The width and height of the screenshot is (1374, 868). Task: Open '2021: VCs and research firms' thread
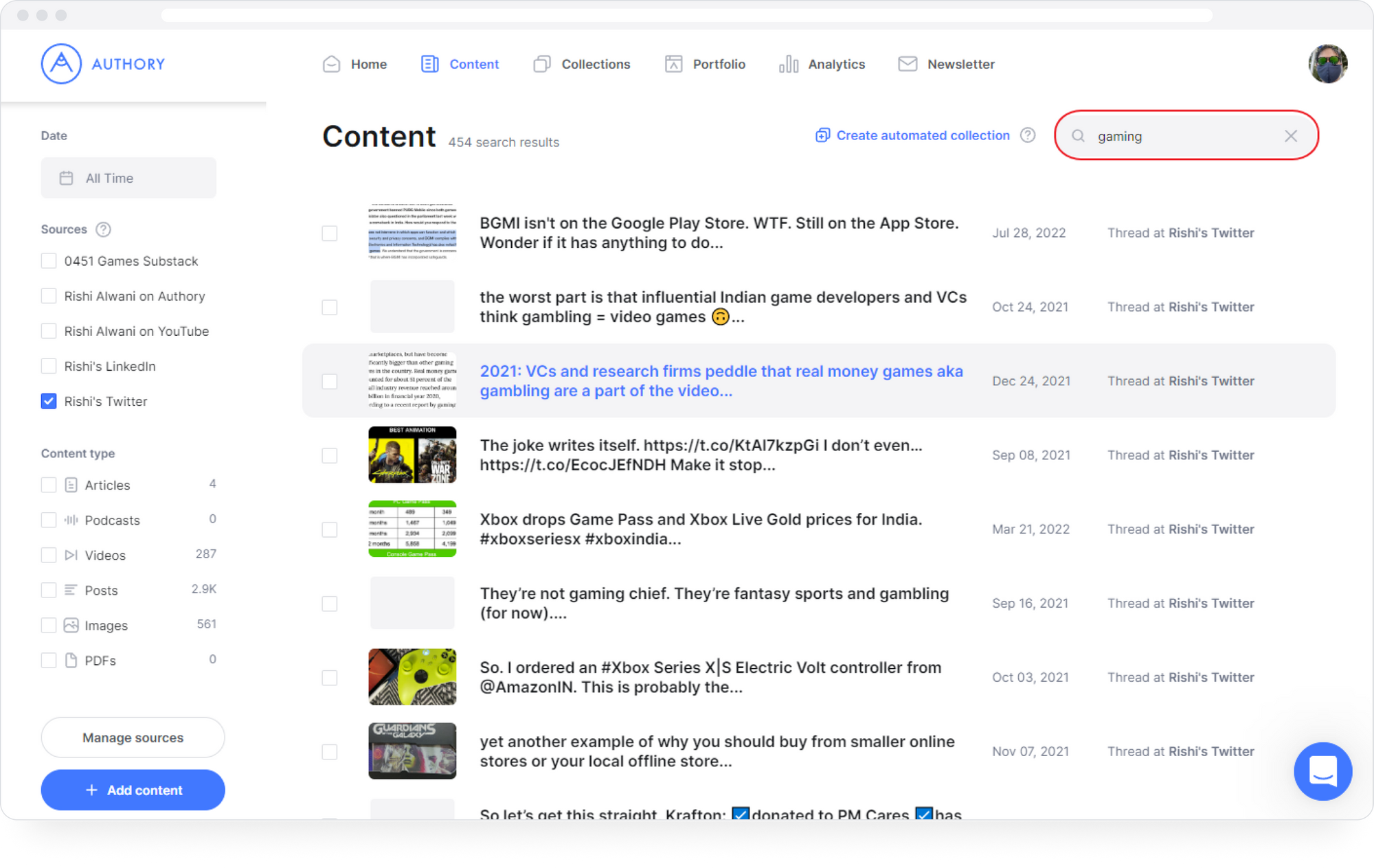coord(721,381)
